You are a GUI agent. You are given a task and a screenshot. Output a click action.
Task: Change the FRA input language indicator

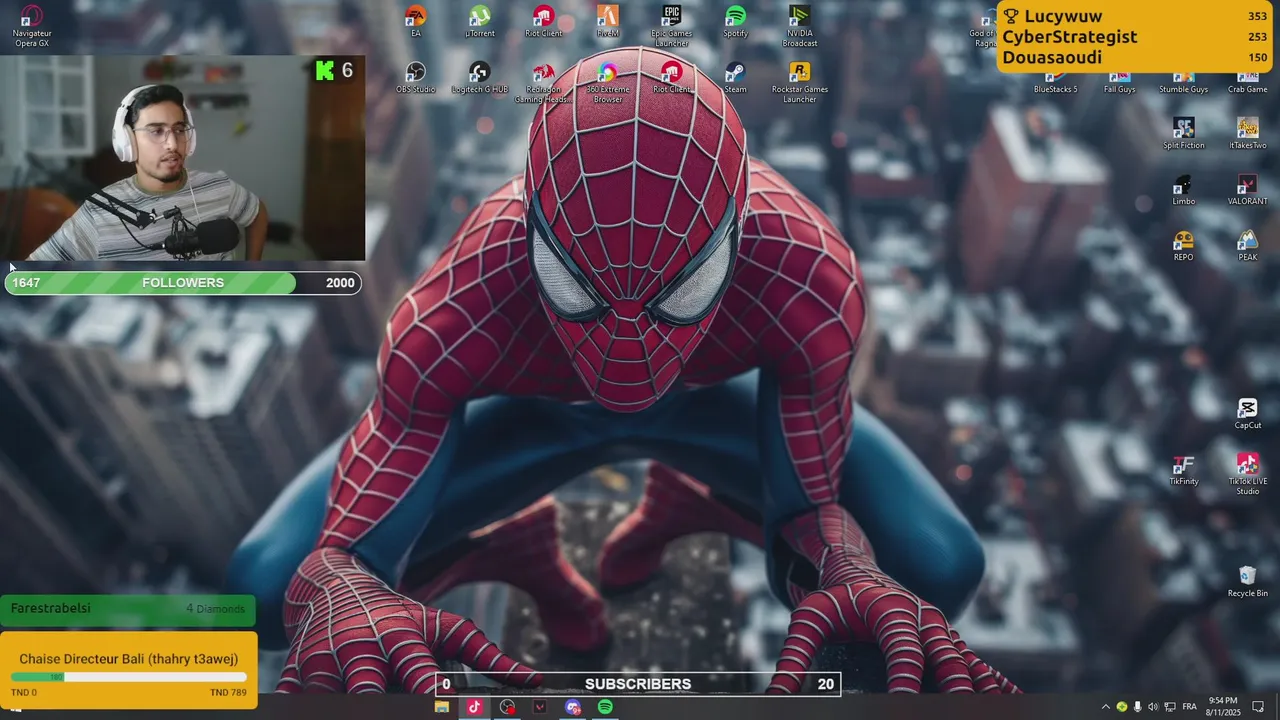coord(1190,707)
